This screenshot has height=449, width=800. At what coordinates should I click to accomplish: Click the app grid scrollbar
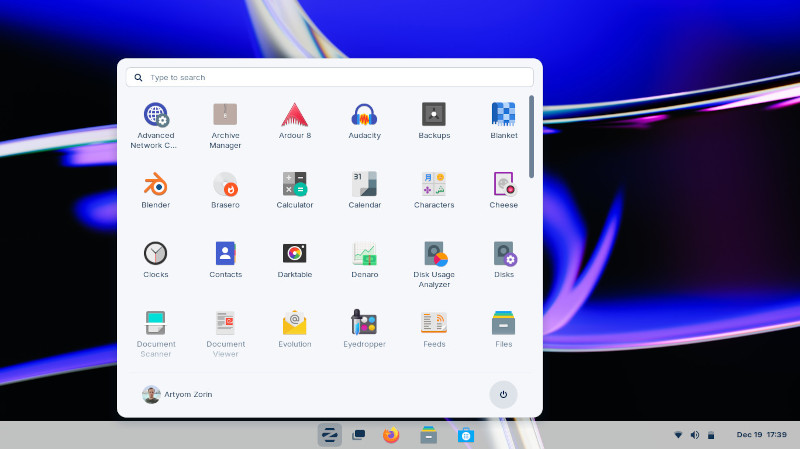pyautogui.click(x=531, y=137)
